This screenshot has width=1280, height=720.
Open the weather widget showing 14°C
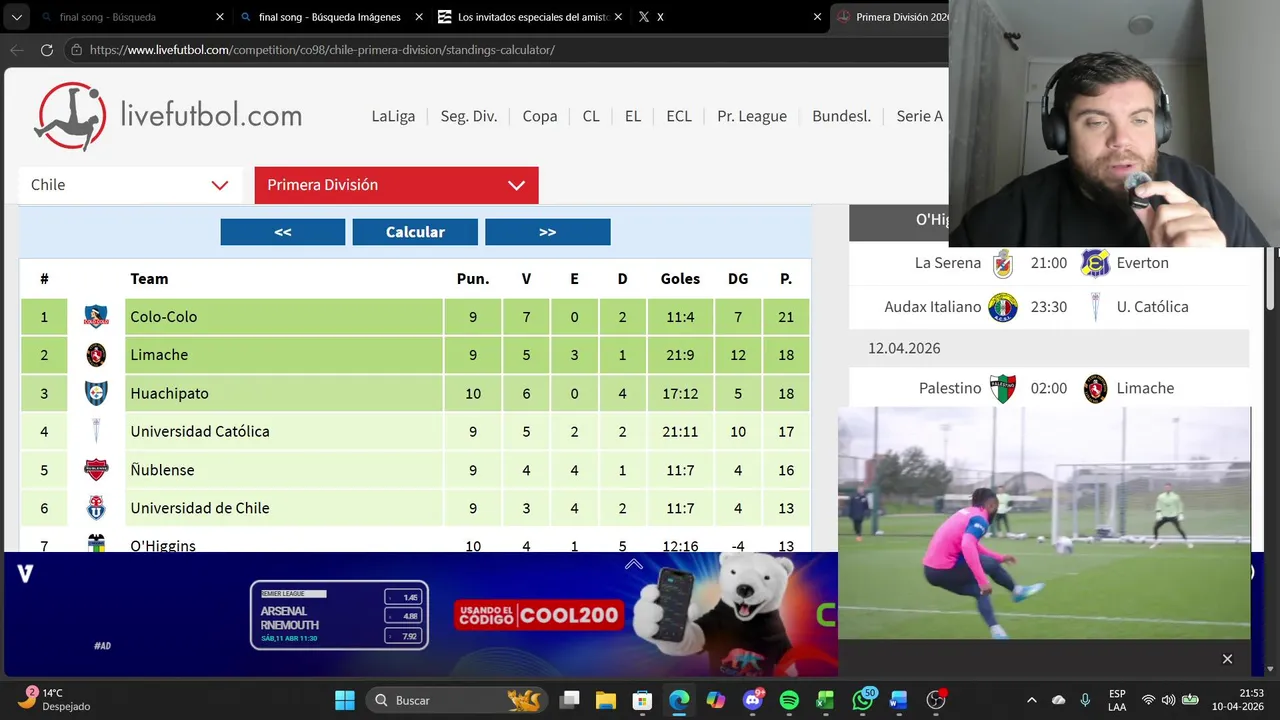[x=55, y=699]
